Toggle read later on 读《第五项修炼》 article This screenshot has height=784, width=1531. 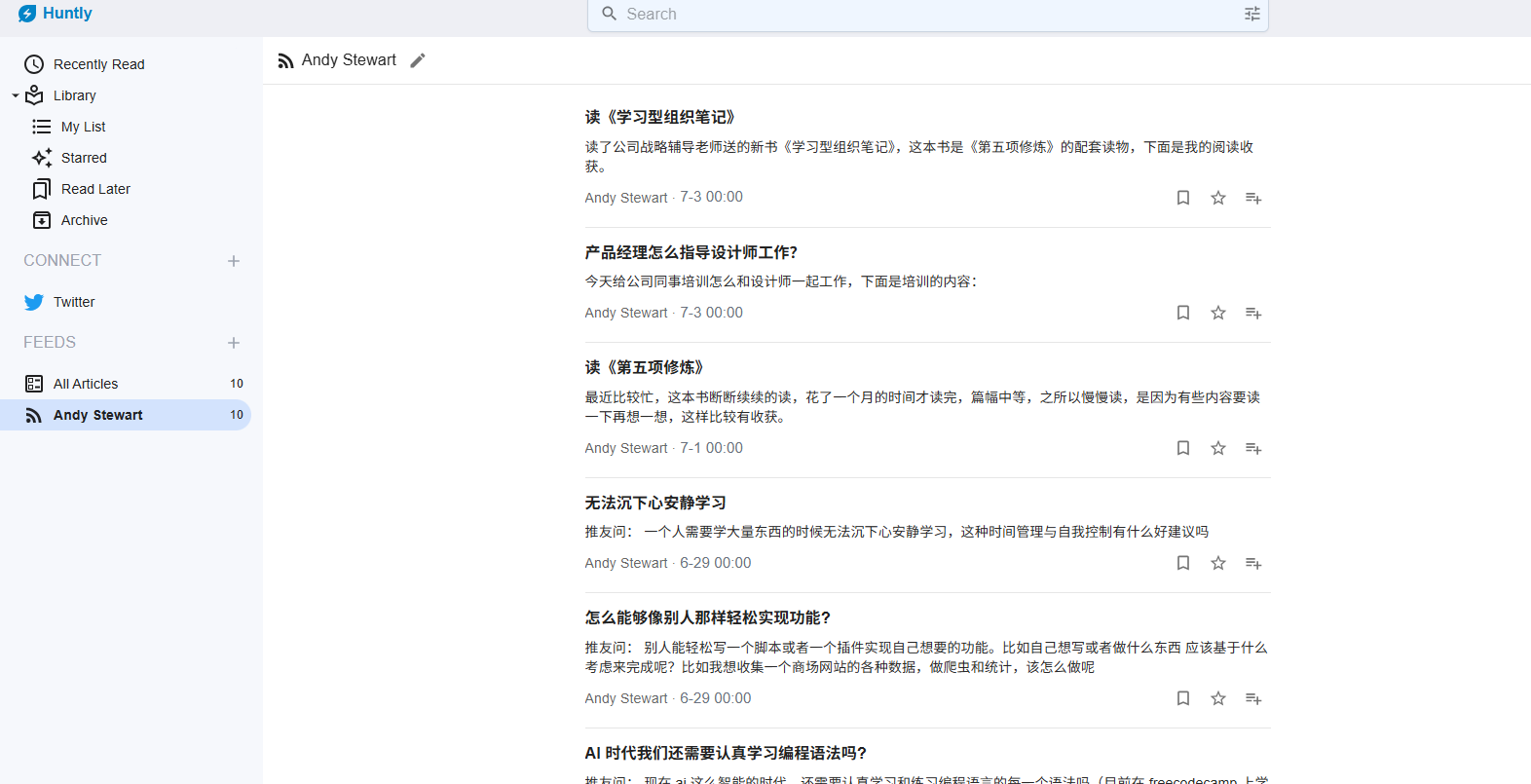coord(1183,448)
